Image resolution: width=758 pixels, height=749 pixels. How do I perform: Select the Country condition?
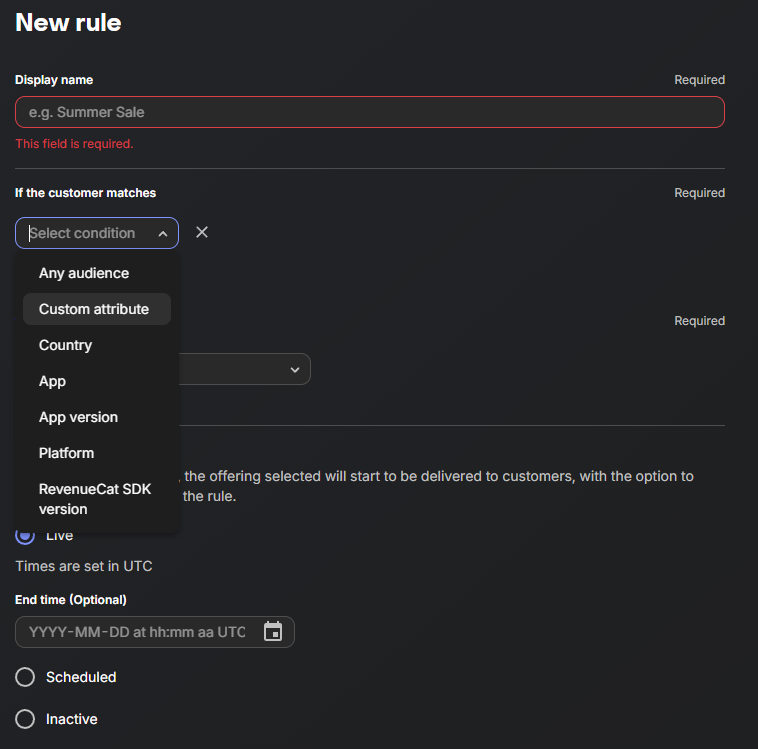pos(97,345)
